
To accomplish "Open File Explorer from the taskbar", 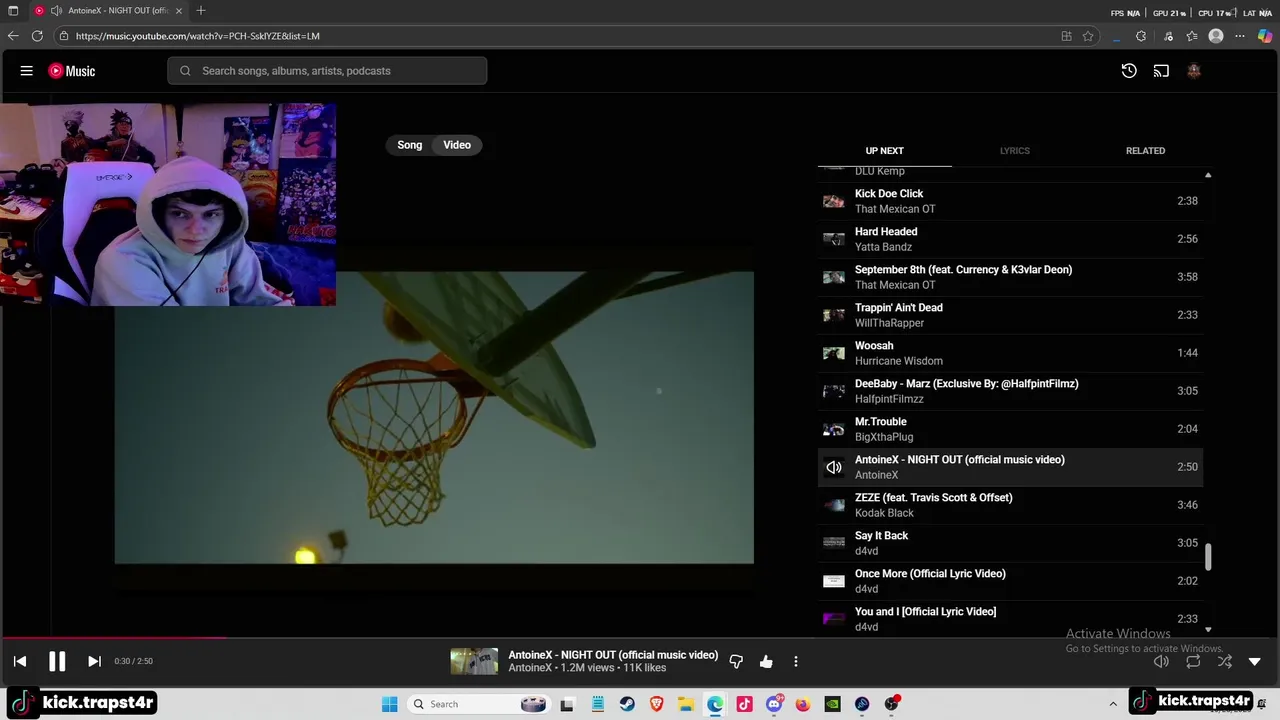I will coord(686,704).
